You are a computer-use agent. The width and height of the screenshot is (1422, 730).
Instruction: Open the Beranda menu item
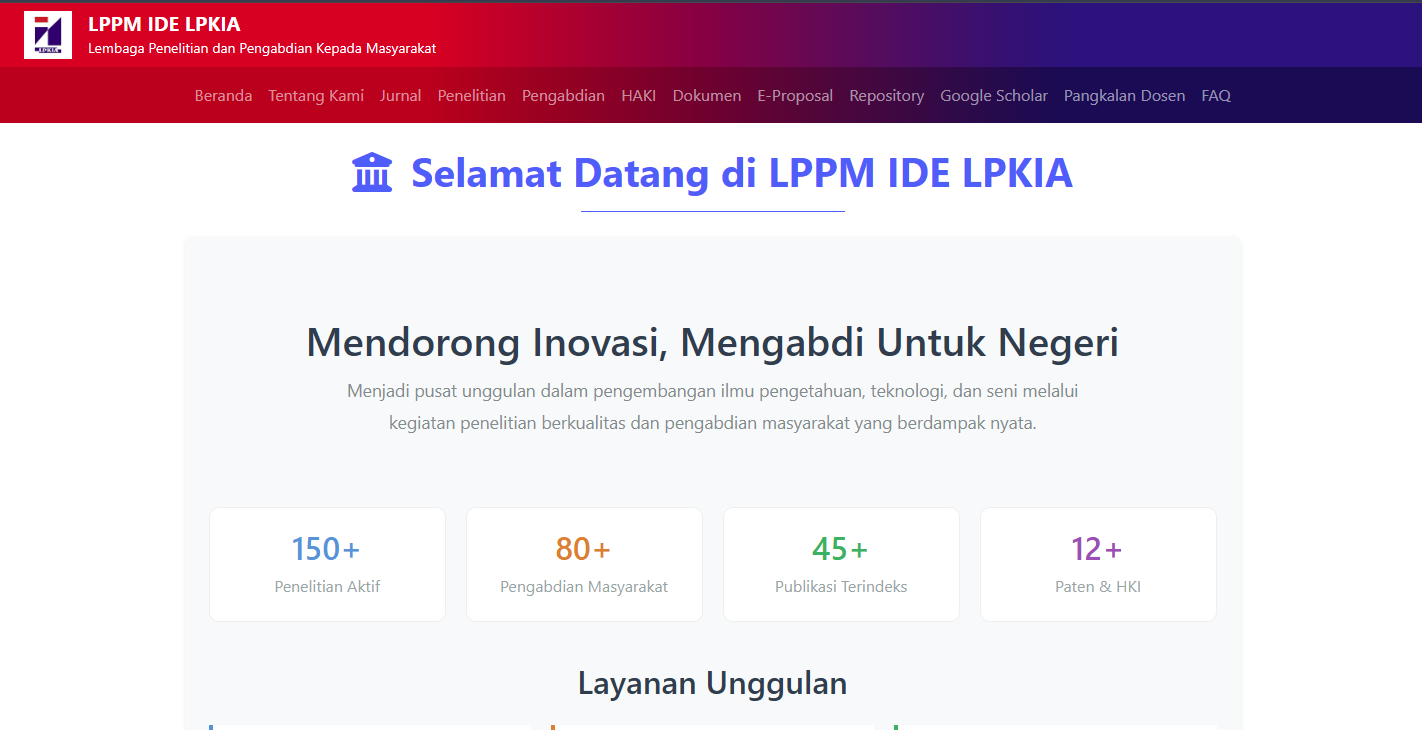(x=223, y=96)
